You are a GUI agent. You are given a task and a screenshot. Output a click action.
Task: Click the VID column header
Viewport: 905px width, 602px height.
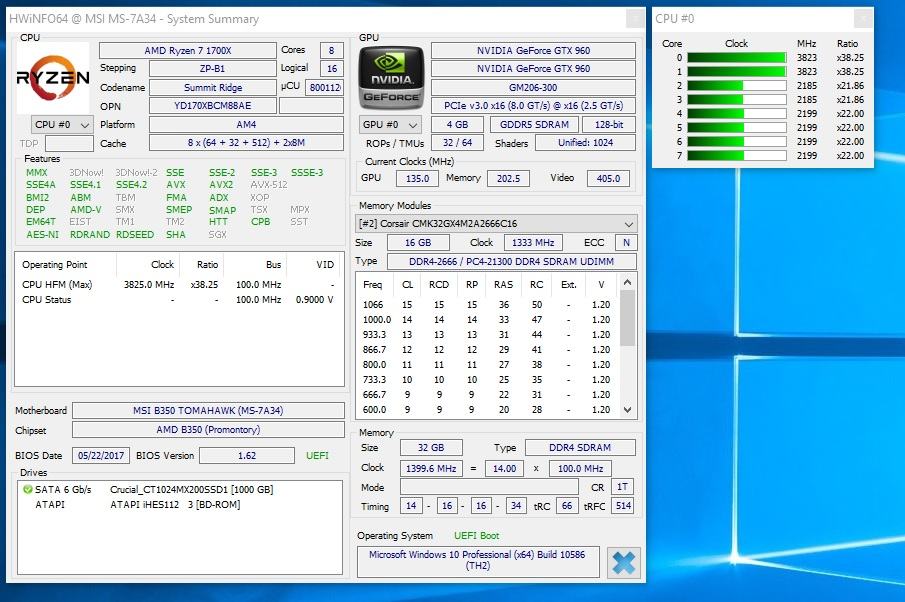(325, 264)
